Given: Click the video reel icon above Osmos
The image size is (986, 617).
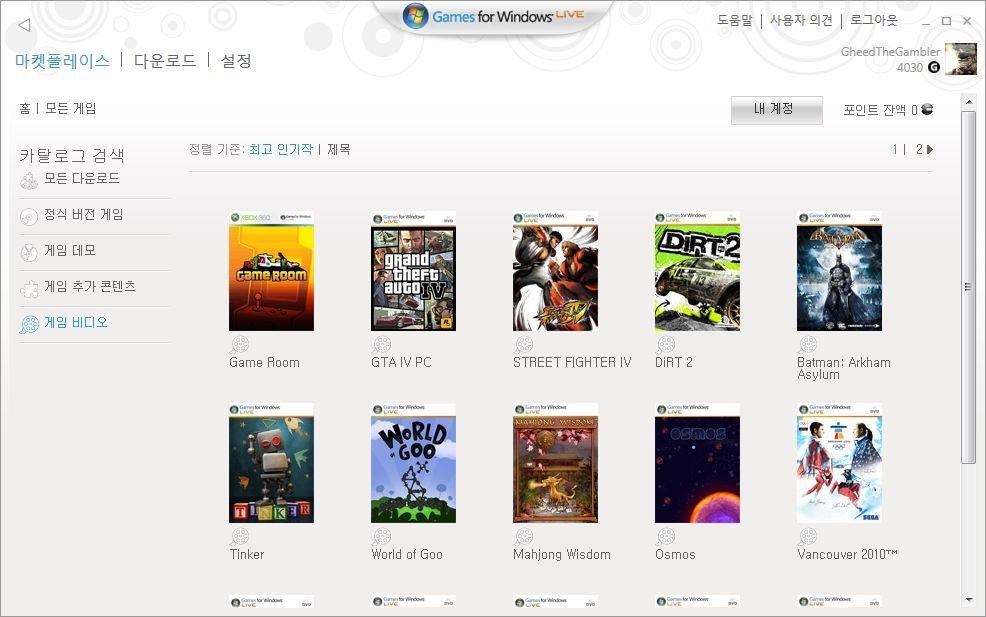Looking at the screenshot, I should [x=665, y=537].
